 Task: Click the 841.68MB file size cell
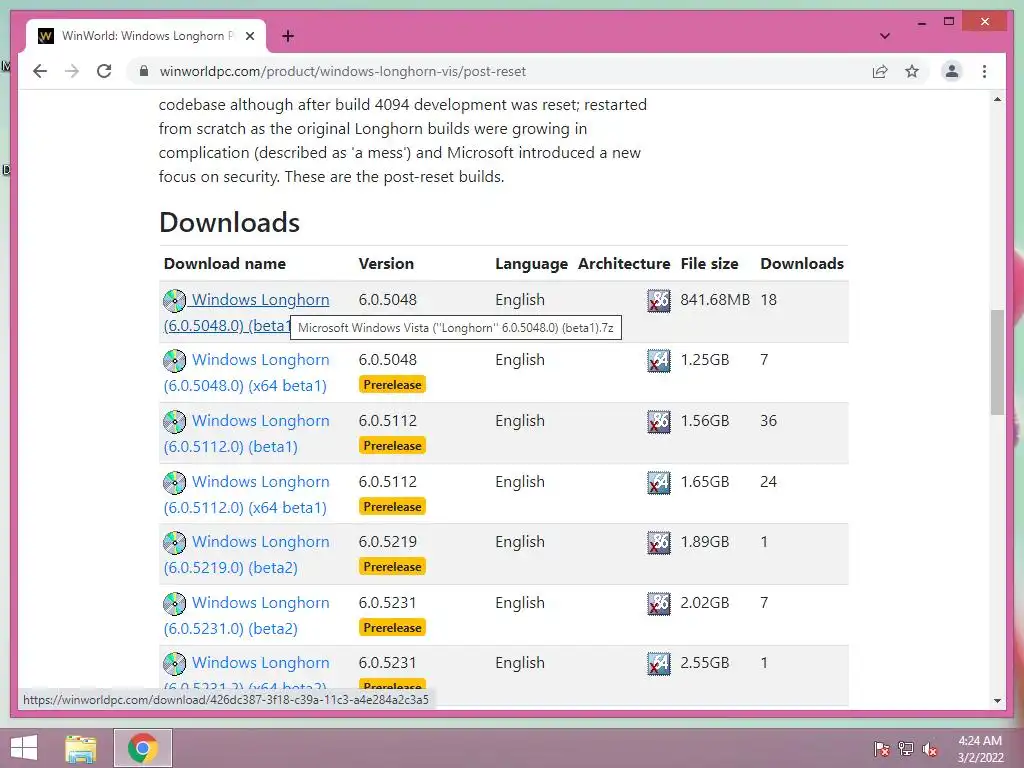(715, 300)
